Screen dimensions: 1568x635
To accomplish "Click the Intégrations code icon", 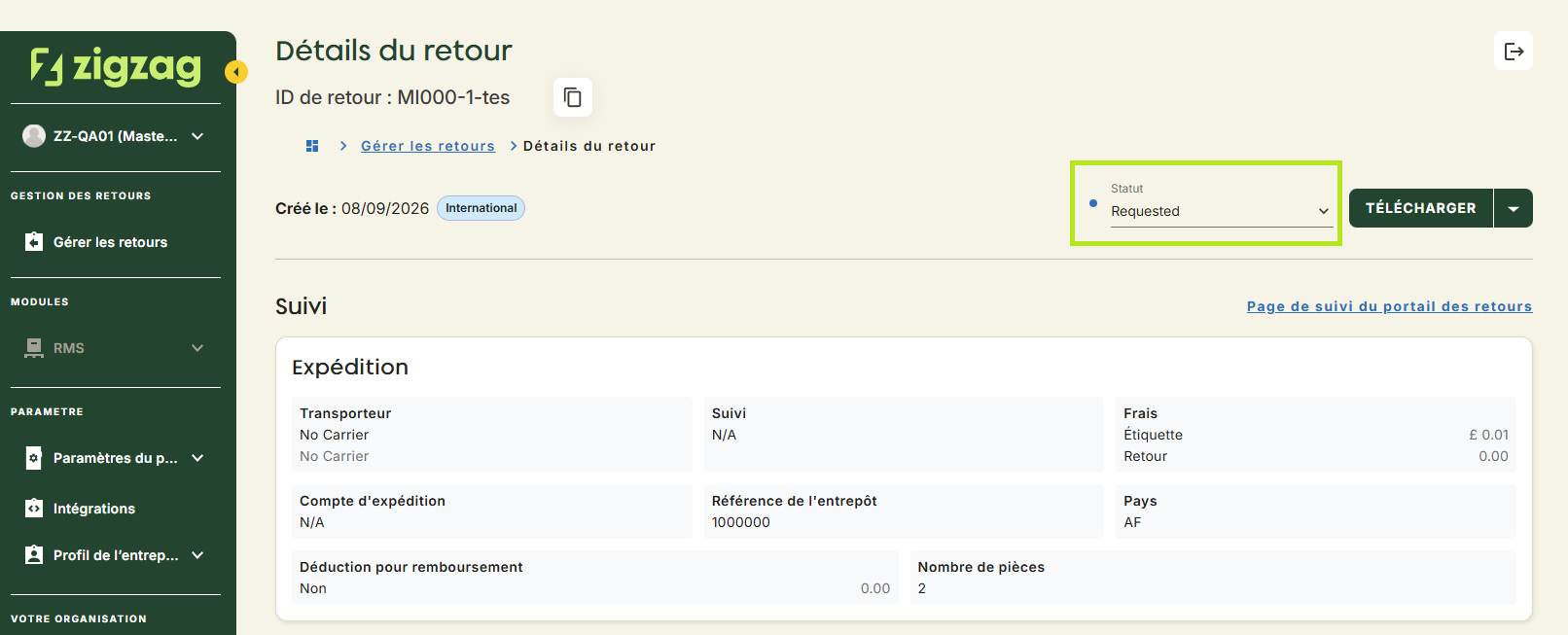I will pos(34,509).
